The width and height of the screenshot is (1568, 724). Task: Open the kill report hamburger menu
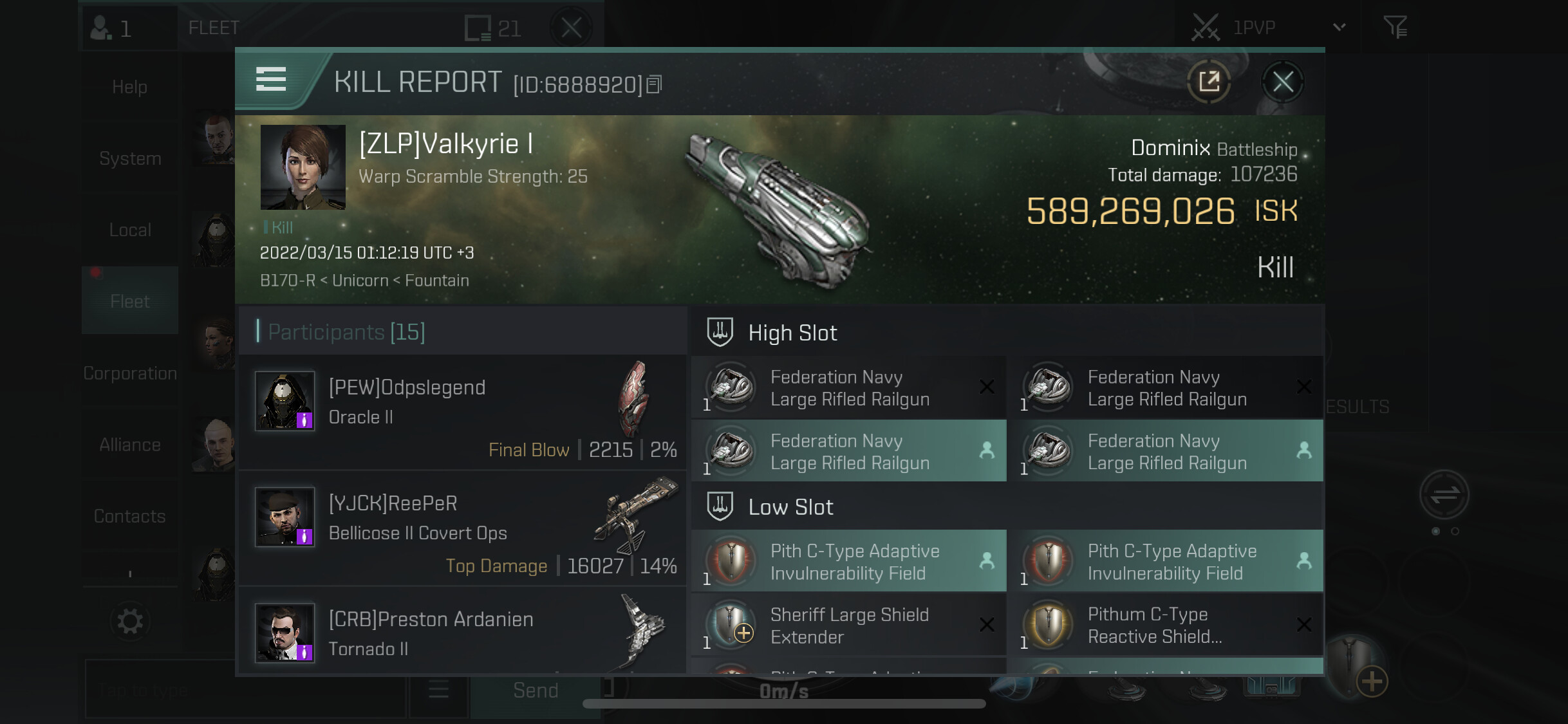(x=270, y=80)
